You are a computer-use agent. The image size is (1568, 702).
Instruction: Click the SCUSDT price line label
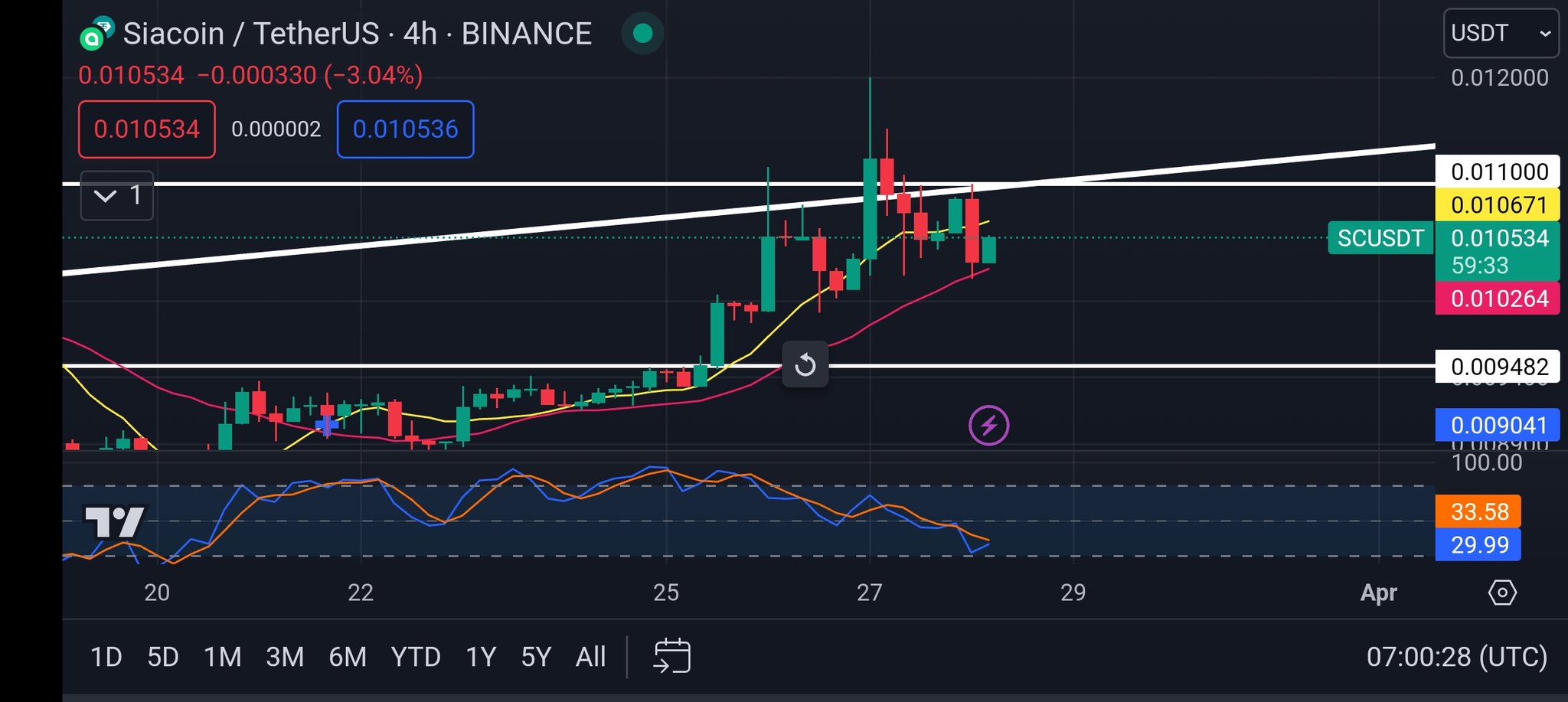tap(1380, 238)
